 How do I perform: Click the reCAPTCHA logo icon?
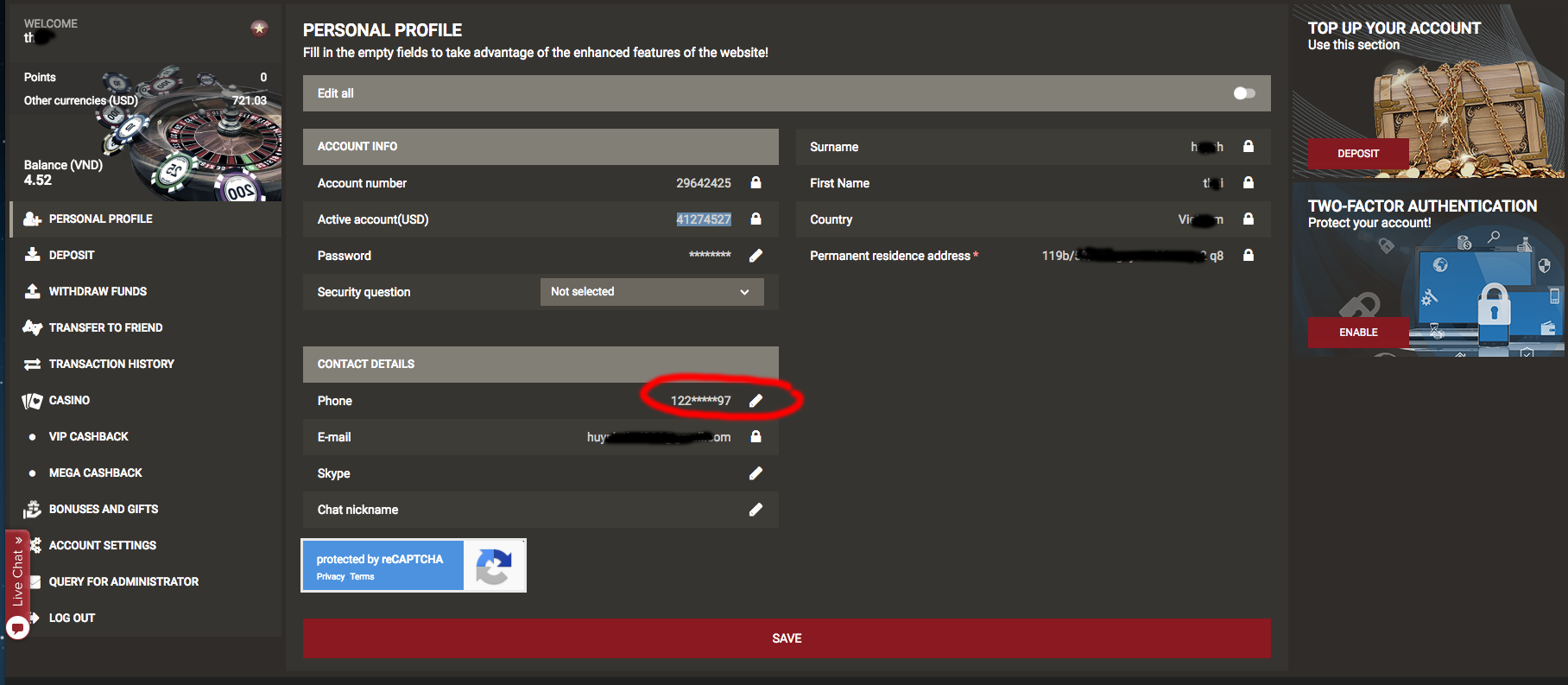click(494, 566)
